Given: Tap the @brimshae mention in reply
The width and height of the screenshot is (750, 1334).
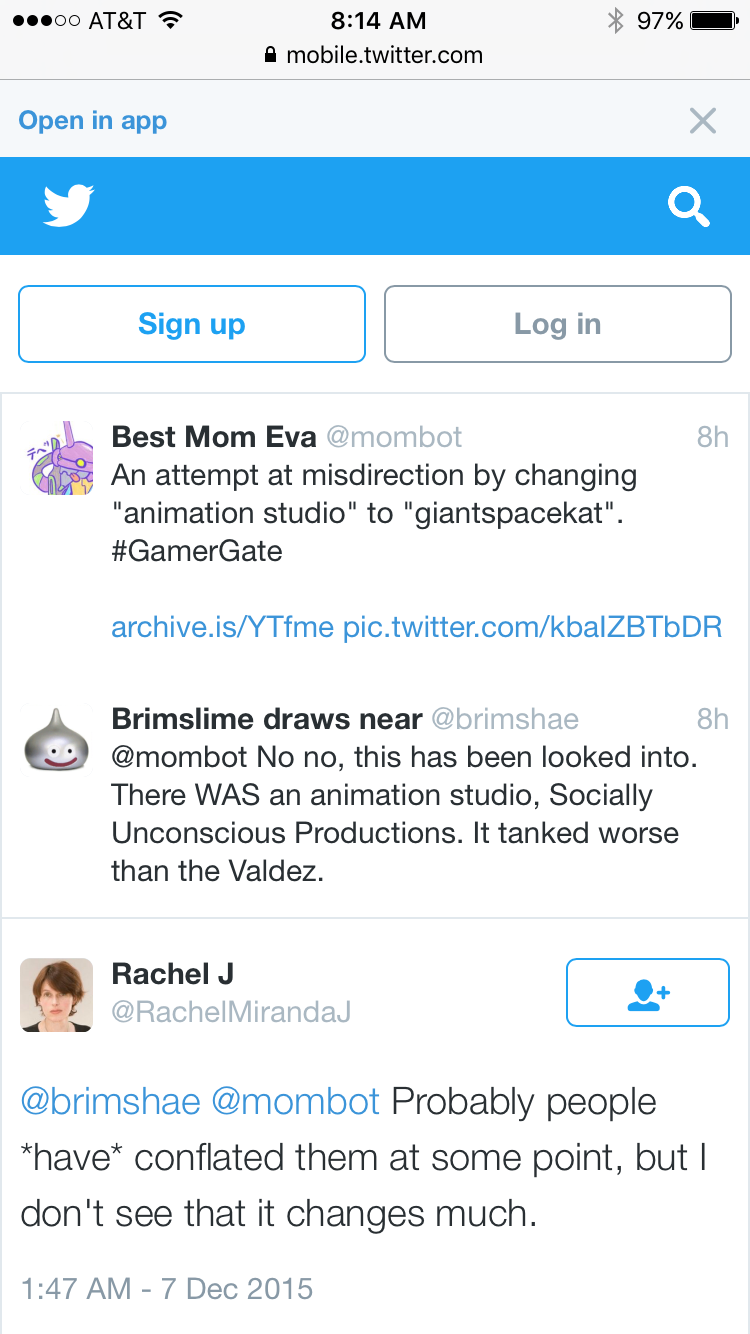Looking at the screenshot, I should click(x=110, y=1101).
